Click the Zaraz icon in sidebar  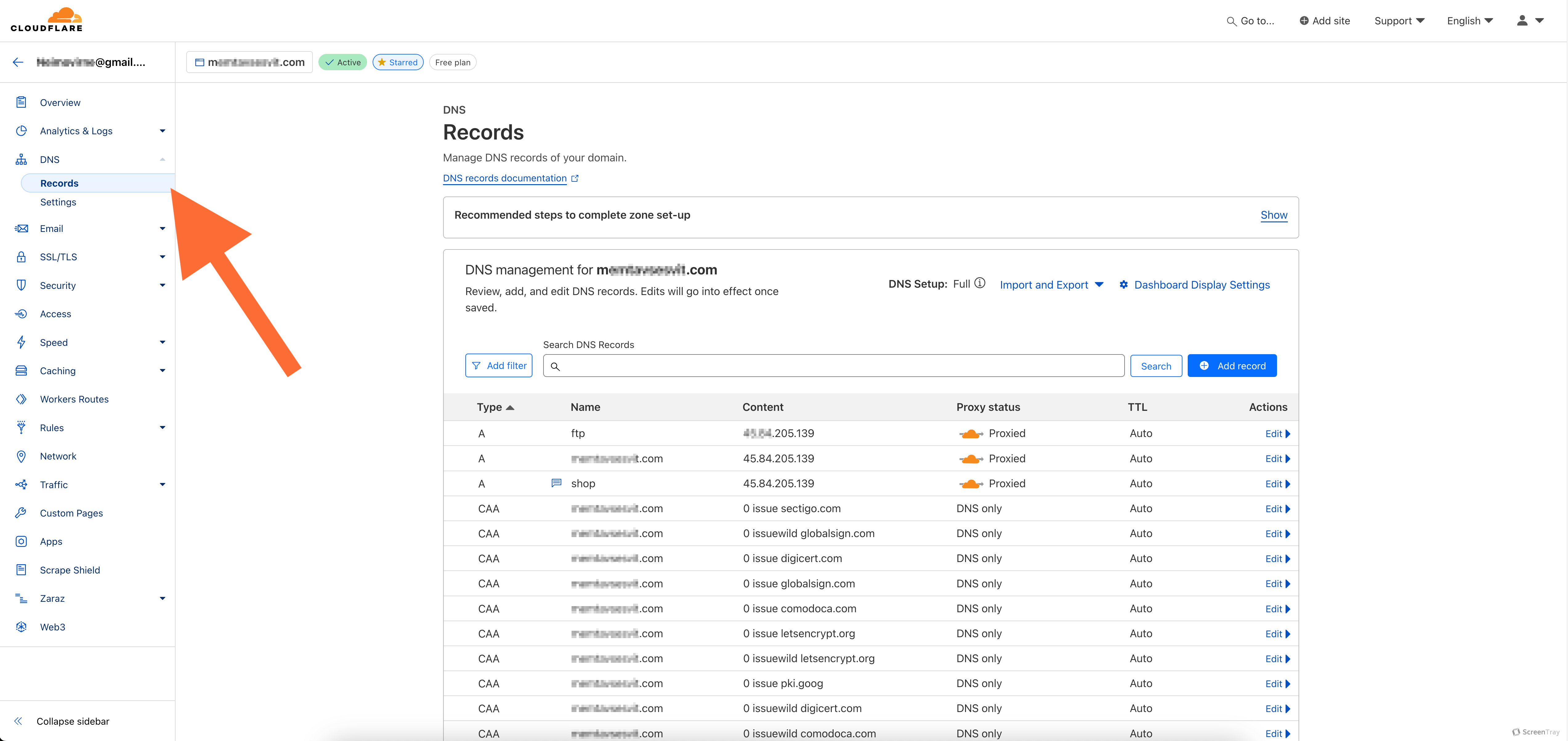tap(21, 598)
